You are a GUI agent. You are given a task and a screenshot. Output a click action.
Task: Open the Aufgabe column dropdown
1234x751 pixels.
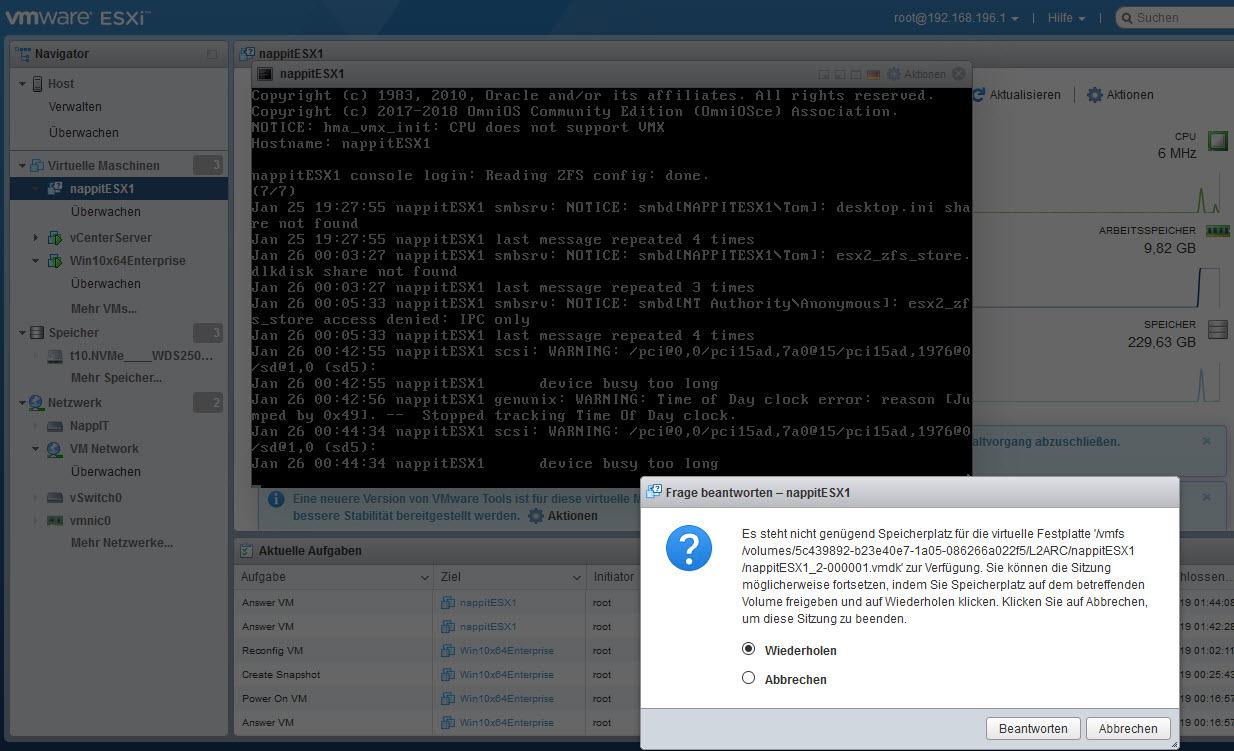[x=424, y=577]
